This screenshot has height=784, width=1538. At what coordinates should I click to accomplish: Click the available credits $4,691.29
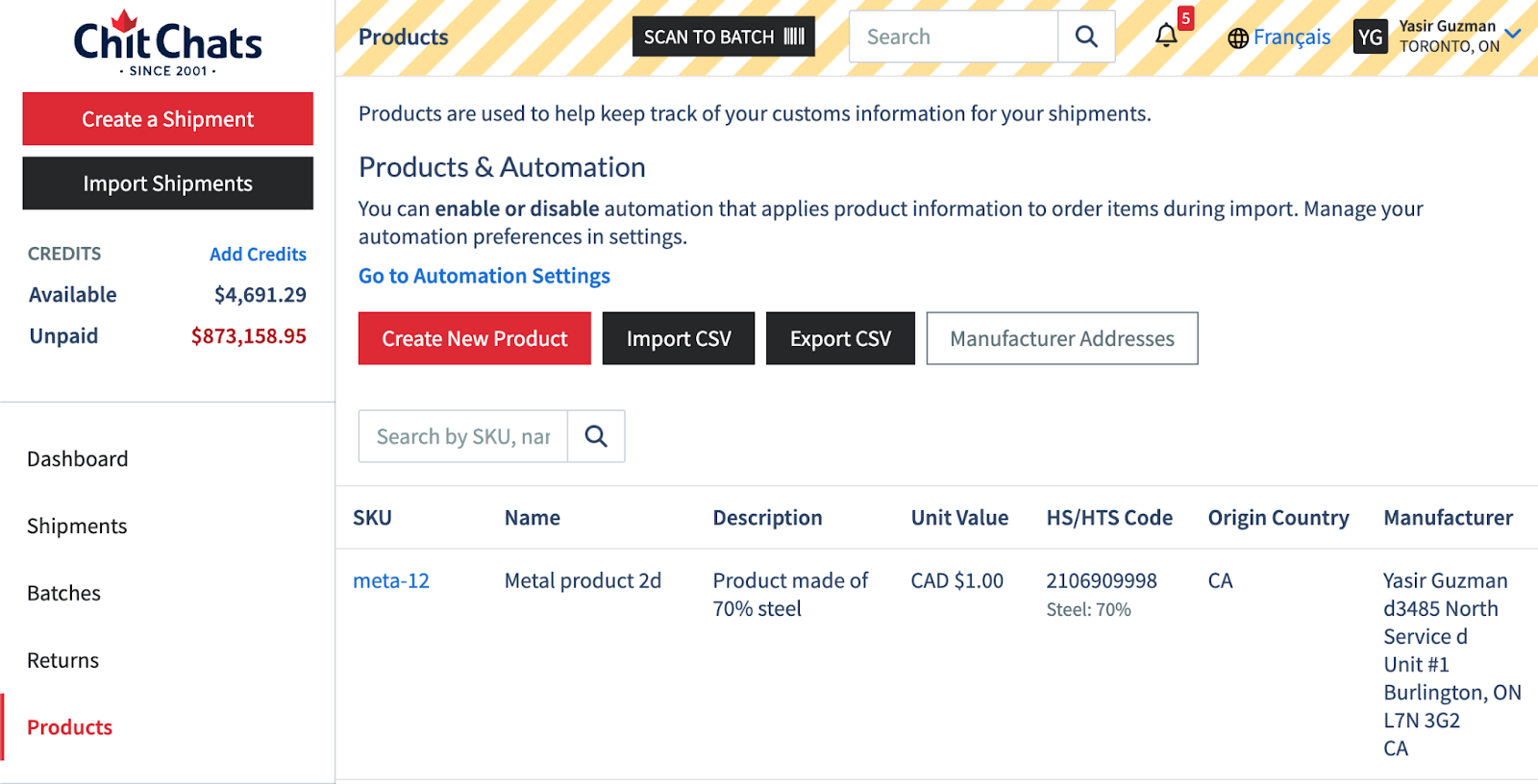click(260, 294)
